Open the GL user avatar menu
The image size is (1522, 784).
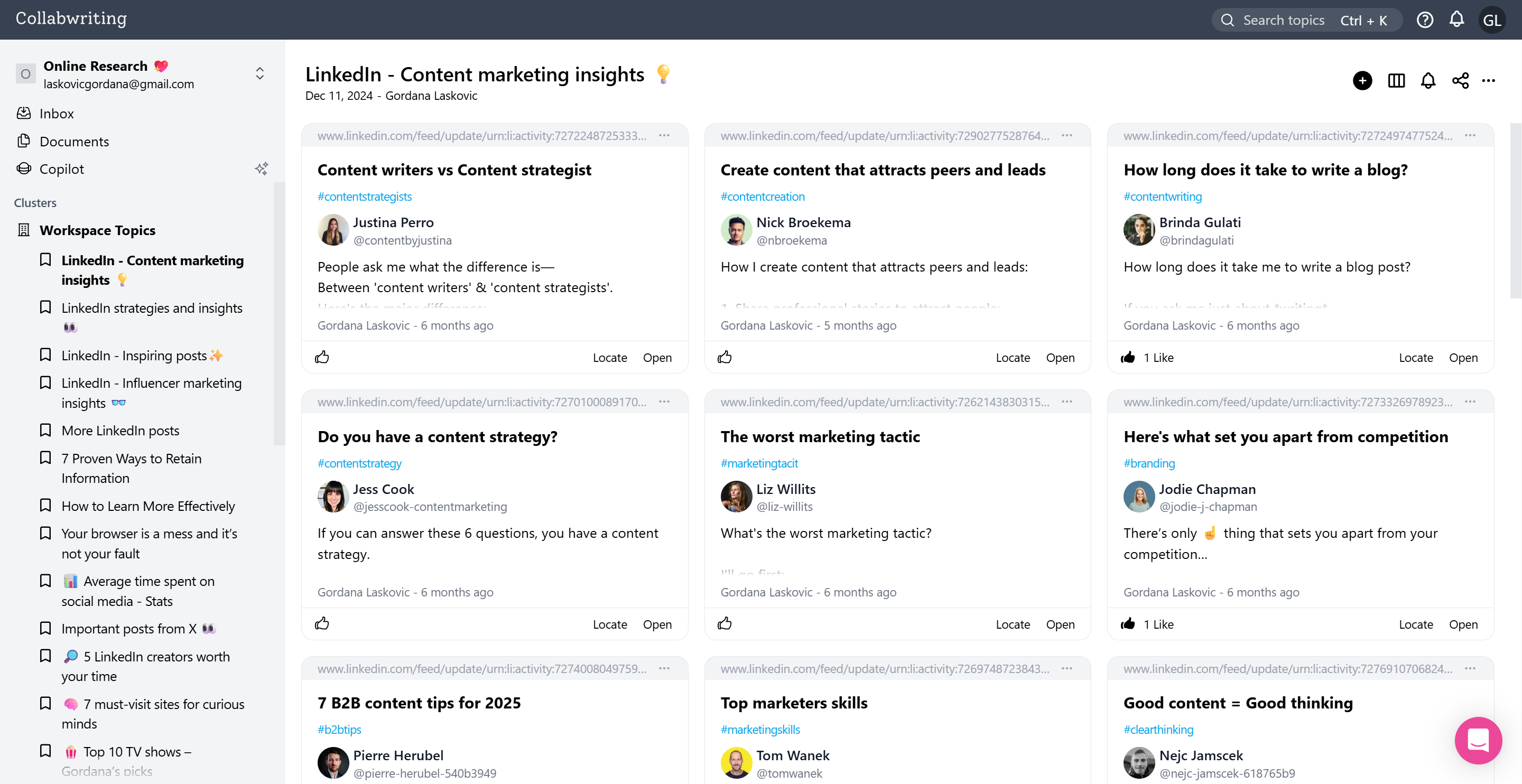coord(1491,20)
